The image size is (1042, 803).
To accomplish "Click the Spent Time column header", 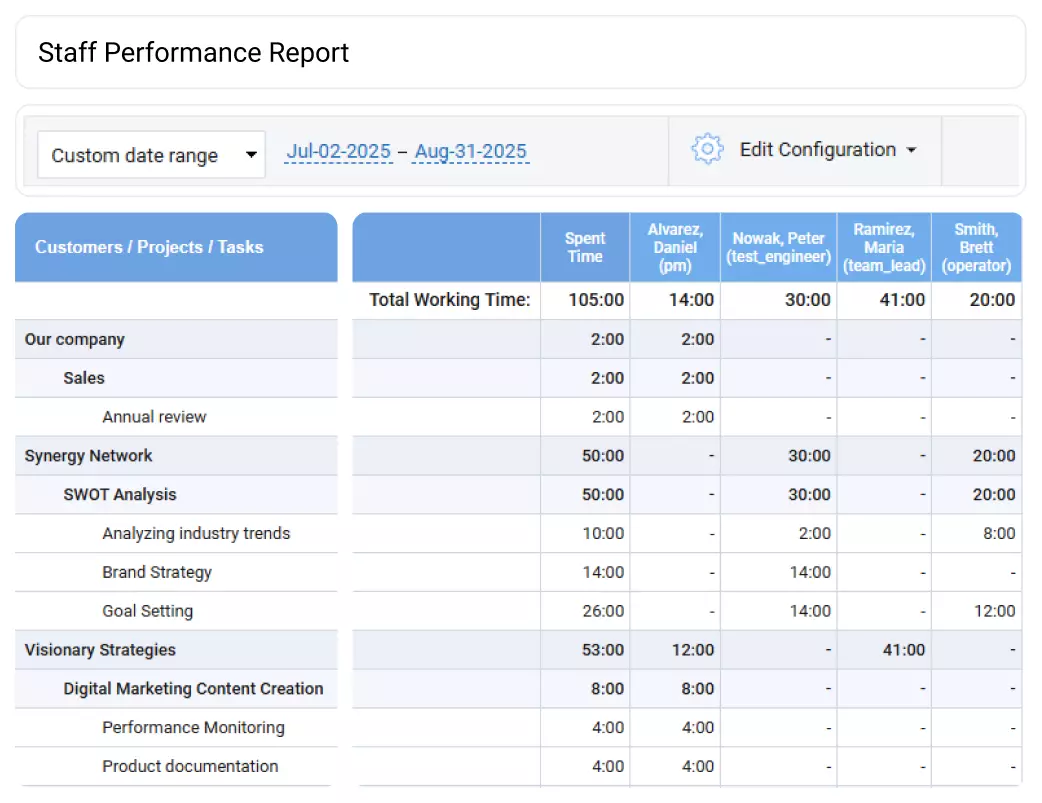I will pyautogui.click(x=585, y=247).
